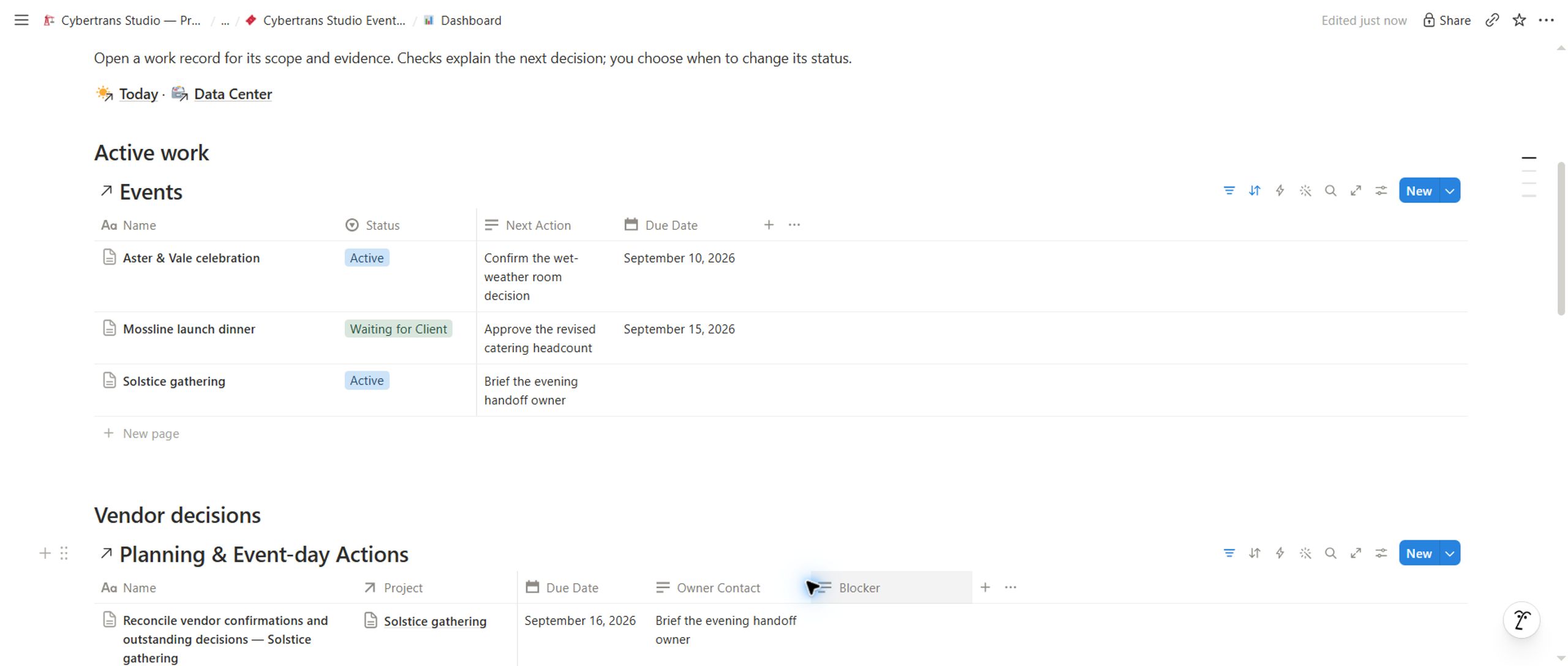Viewport: 1568px width, 666px height.
Task: Open the page options three-dot menu
Action: [1546, 20]
